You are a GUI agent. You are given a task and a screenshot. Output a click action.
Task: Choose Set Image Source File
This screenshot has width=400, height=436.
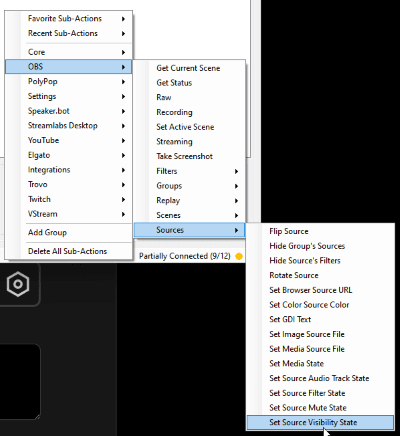pyautogui.click(x=320, y=334)
